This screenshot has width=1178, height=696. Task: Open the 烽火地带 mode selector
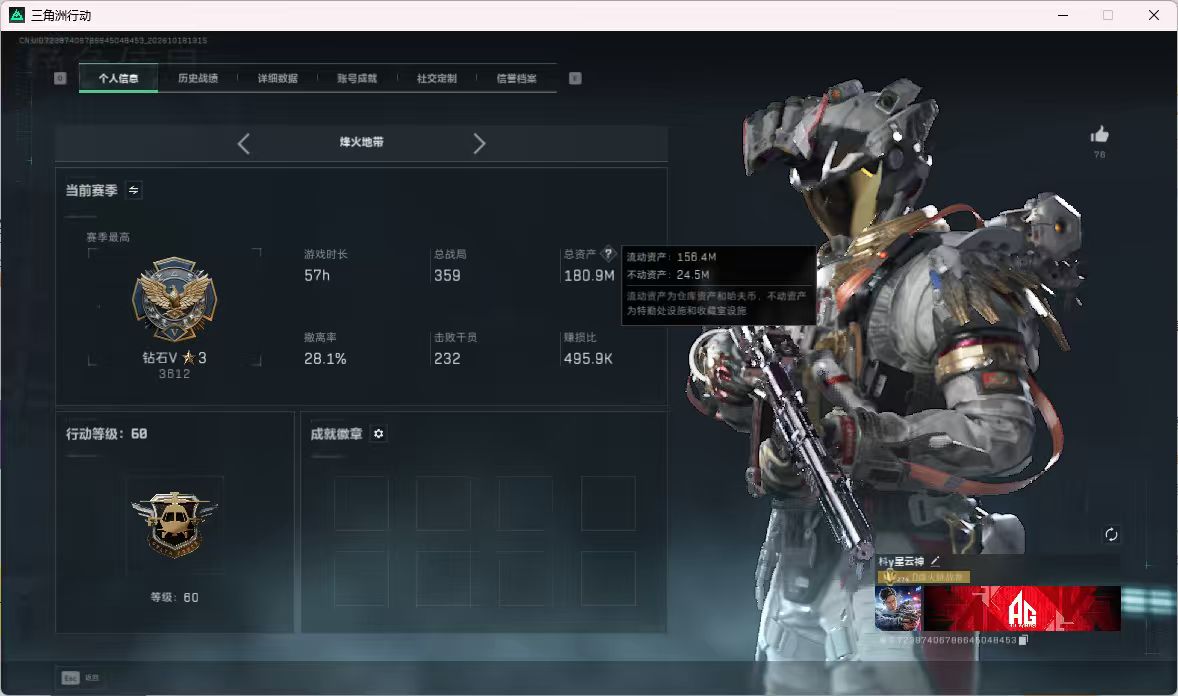(x=361, y=142)
